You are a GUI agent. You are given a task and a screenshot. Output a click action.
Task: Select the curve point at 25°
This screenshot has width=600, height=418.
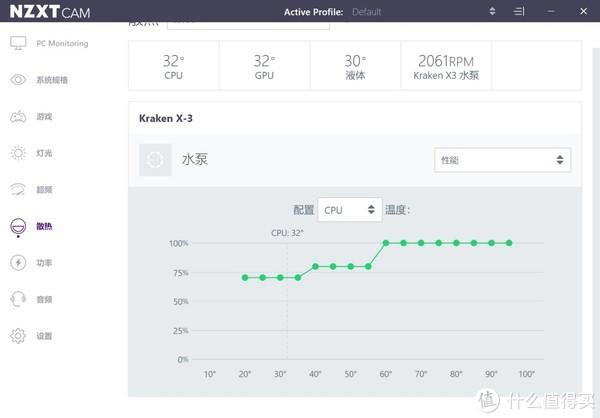coord(262,278)
